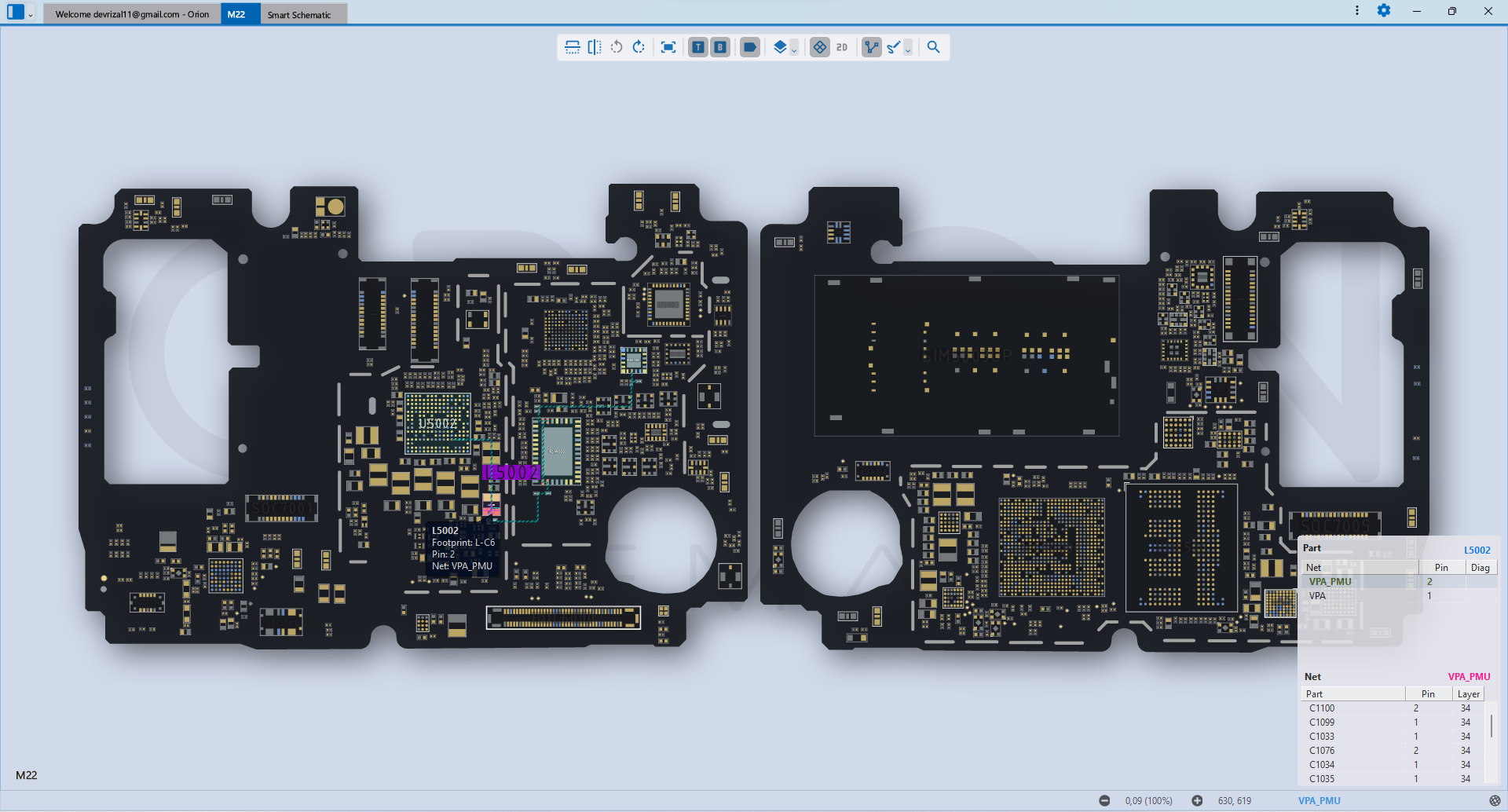Click the net parts list scrollbar
This screenshot has height=812, width=1508.
tap(1492, 725)
